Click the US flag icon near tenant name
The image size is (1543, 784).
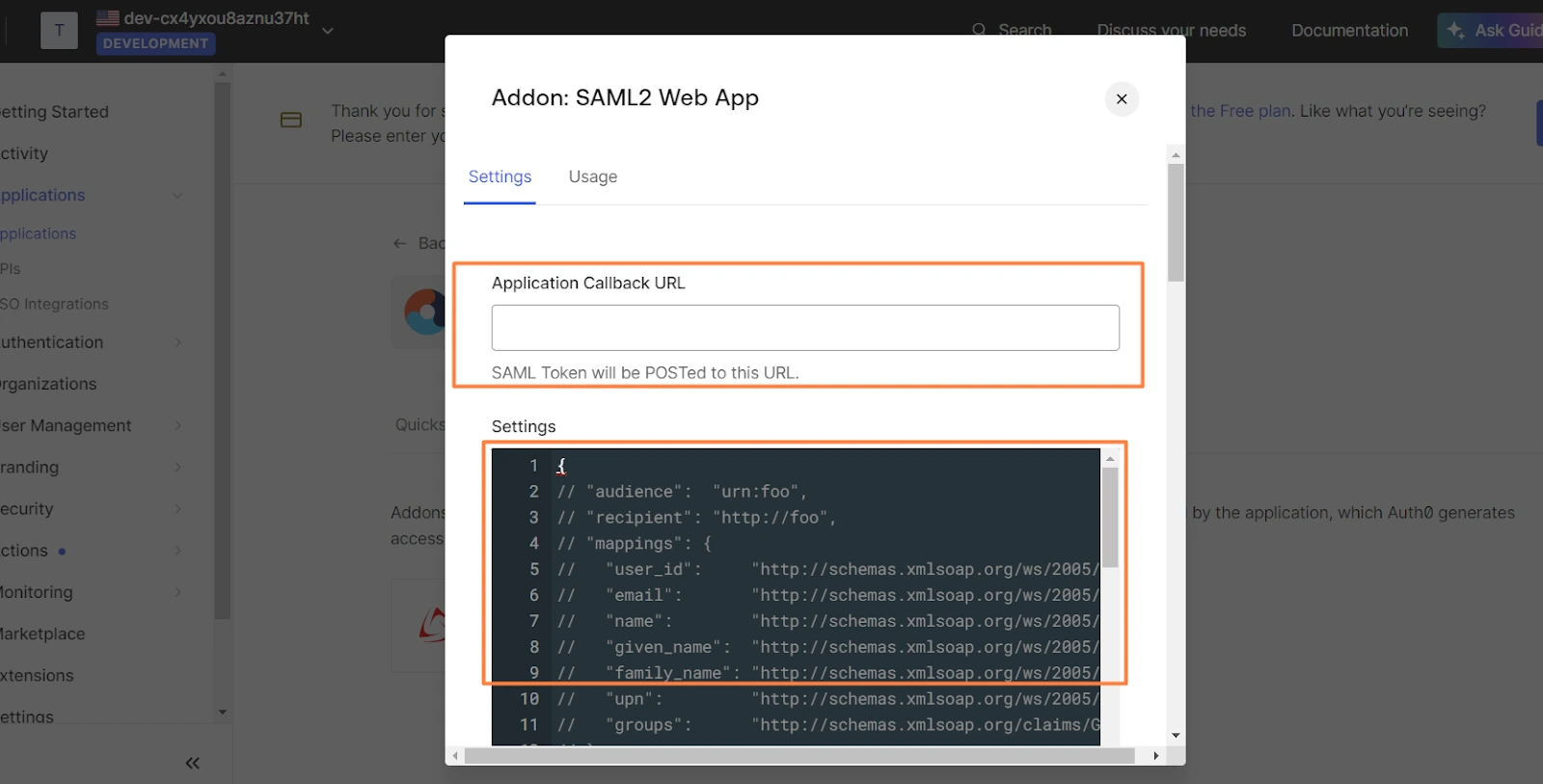pos(108,17)
